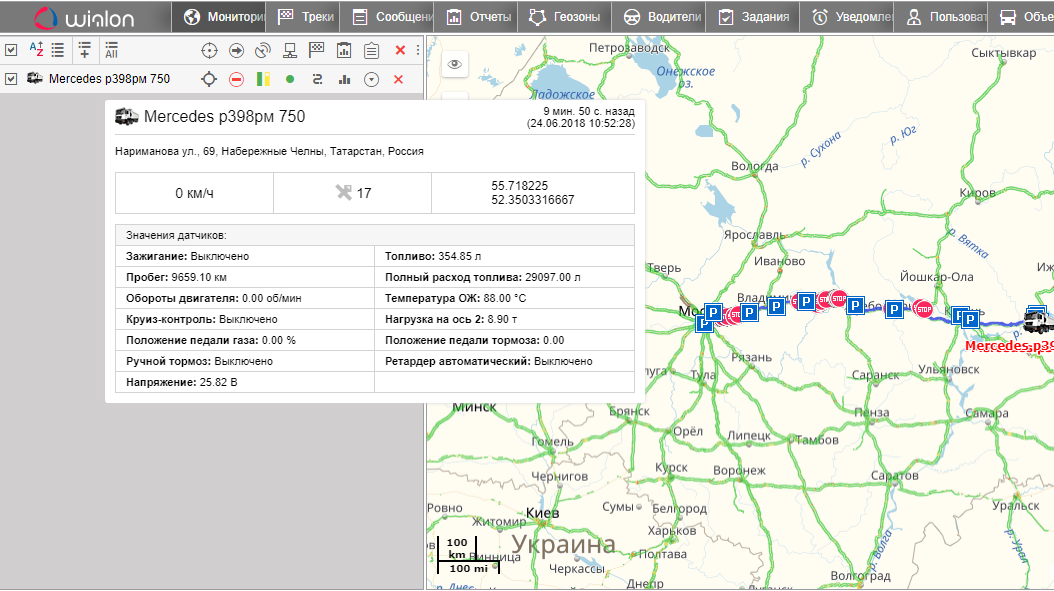This screenshot has width=1054, height=591.
Task: Open the three-dot column options menu
Action: coord(417,50)
